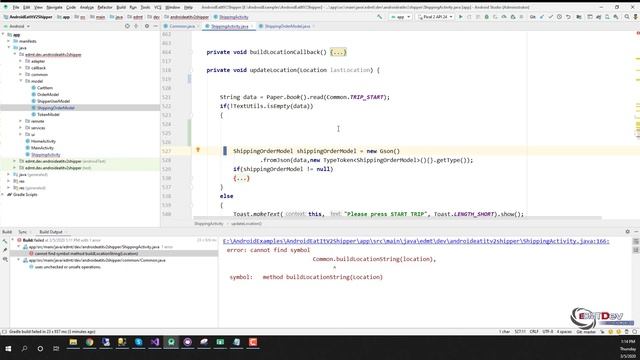Screen dimensions: 640x360
Task: Open File Explorer from the taskbar
Action: tap(73, 342)
